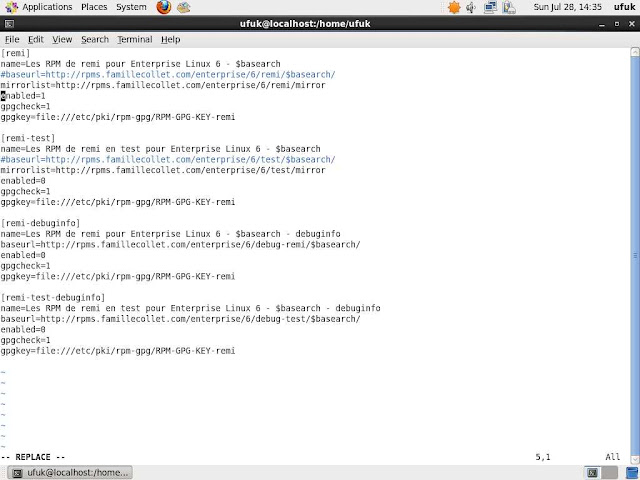Image resolution: width=640 pixels, height=480 pixels.
Task: Click the terminal scrollbar down arrow
Action: 635,460
